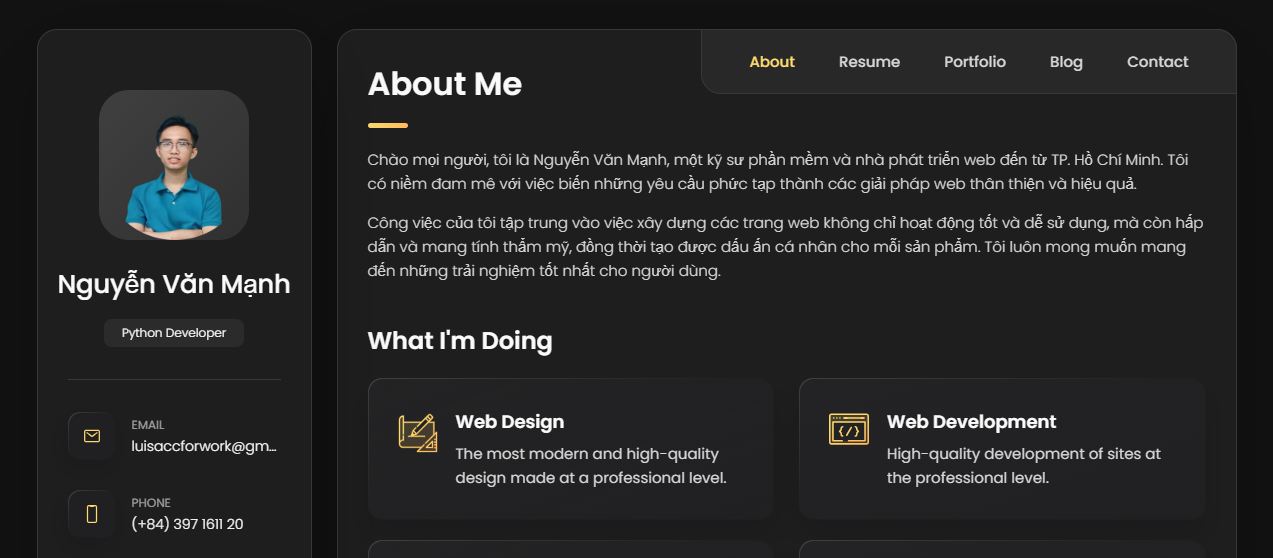This screenshot has width=1273, height=558.
Task: Click the phone number (+84) 397 1611 20
Action: pyautogui.click(x=187, y=524)
